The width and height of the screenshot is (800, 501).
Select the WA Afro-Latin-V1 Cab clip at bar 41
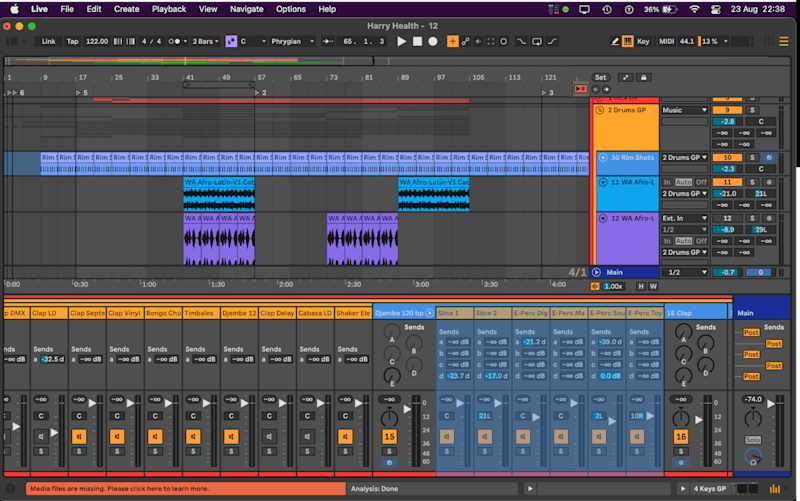pyautogui.click(x=219, y=194)
